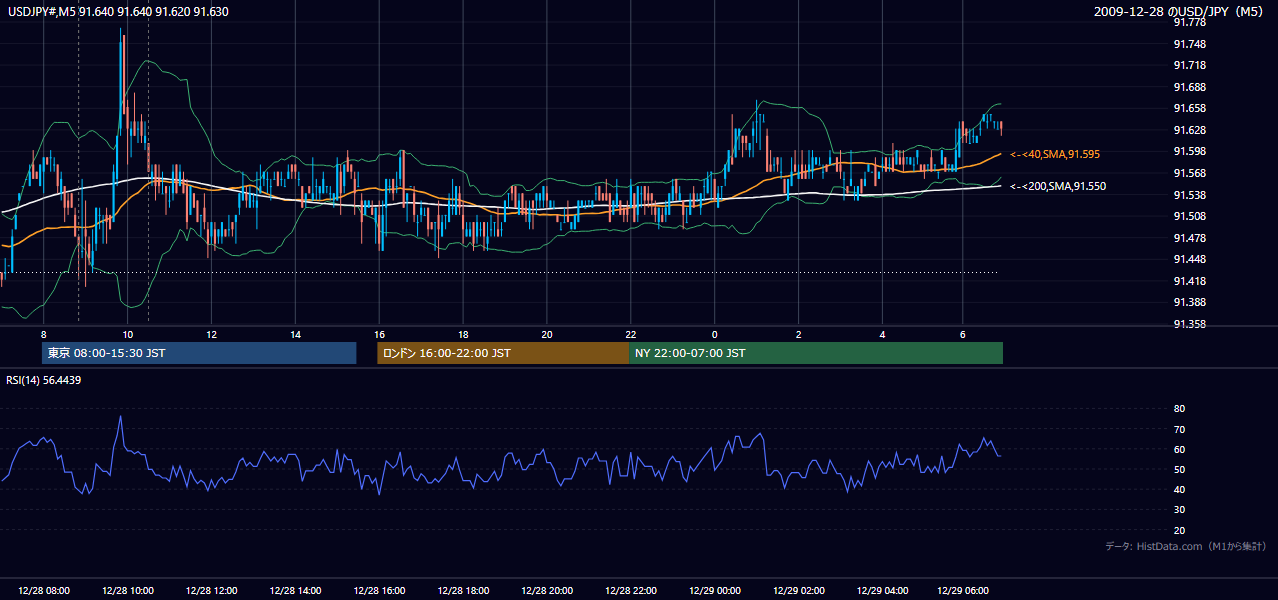
Task: Click the 2009-12-28 USD/JPY (M5) title
Action: point(1180,12)
